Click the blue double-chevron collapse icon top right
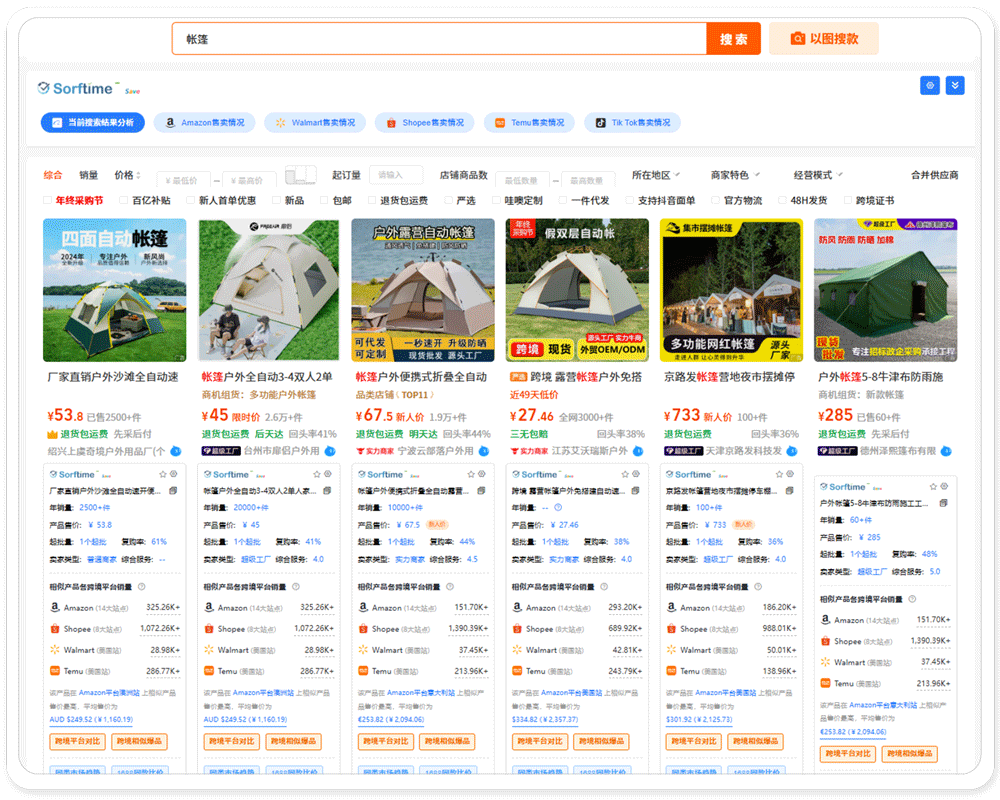Viewport: 1000px width, 800px height. 955,86
